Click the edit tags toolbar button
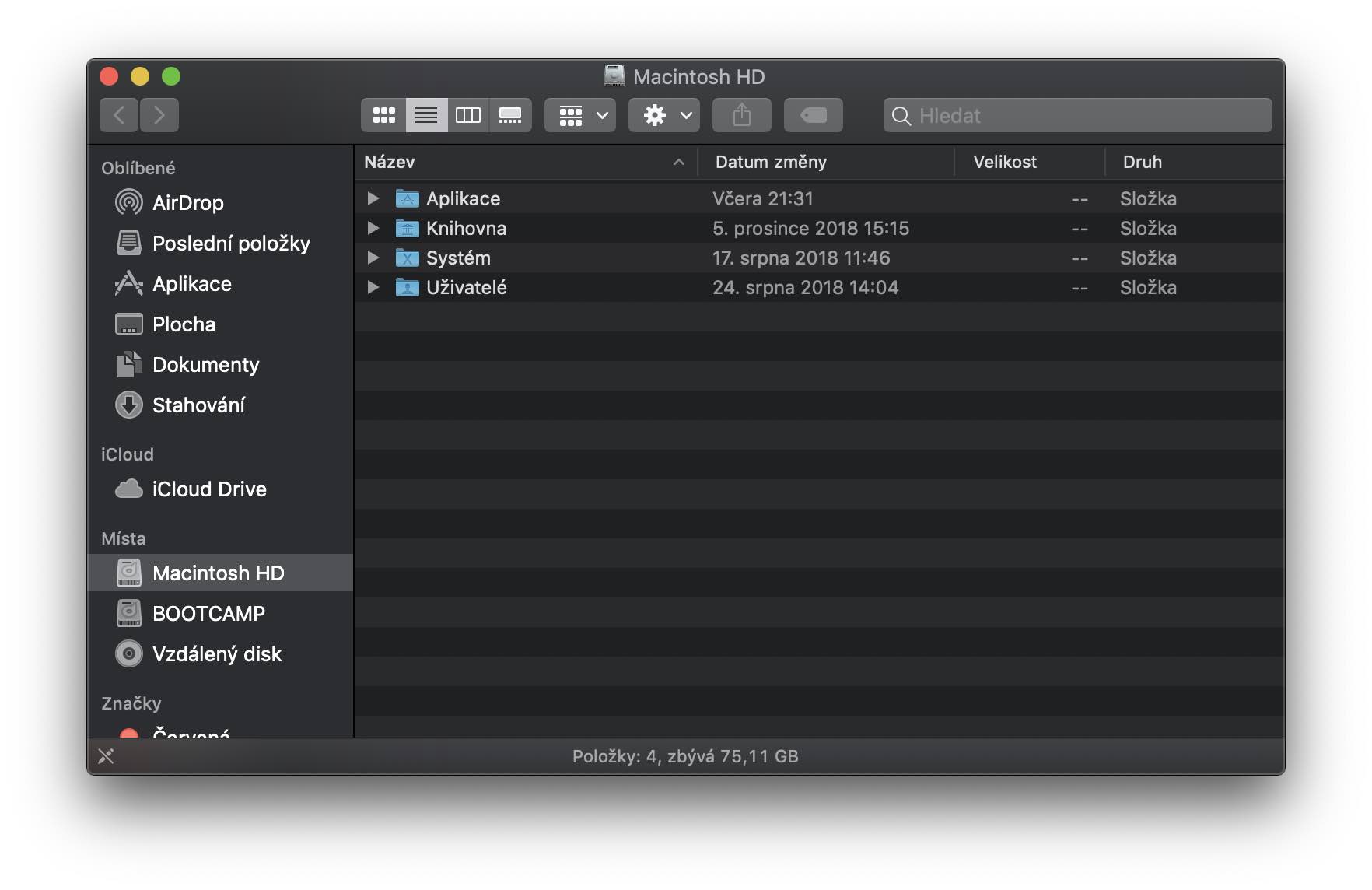Image resolution: width=1372 pixels, height=890 pixels. click(814, 115)
